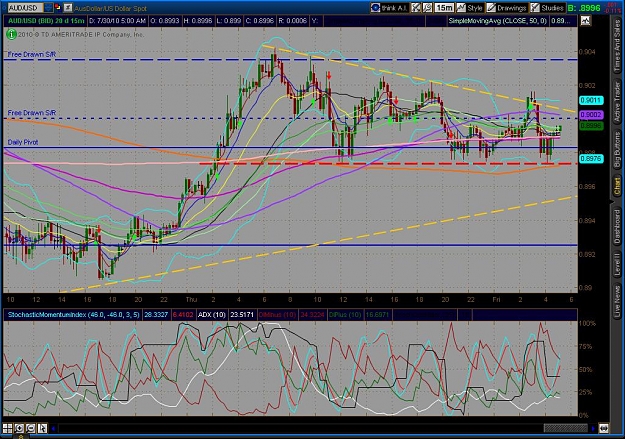Screen dimensions: 625x439
Task: Open the Times And Sales side tab
Action: tap(617, 46)
